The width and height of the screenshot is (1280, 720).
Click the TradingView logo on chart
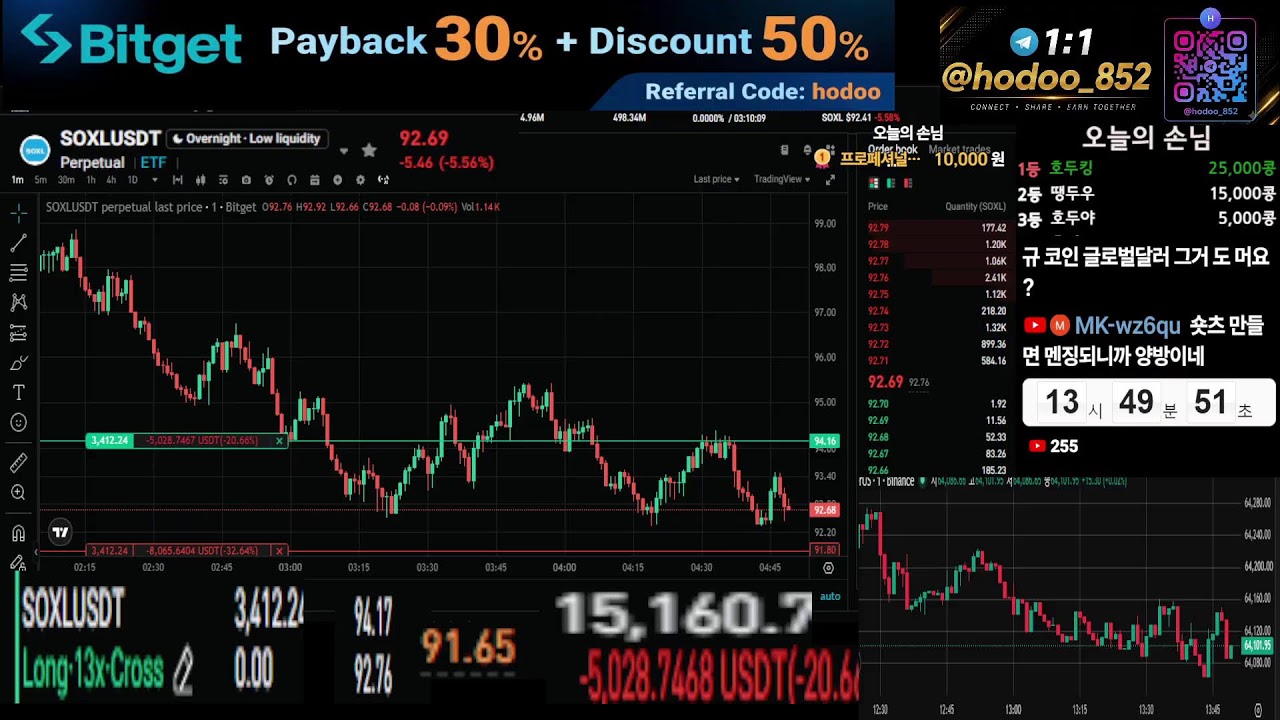pos(61,532)
